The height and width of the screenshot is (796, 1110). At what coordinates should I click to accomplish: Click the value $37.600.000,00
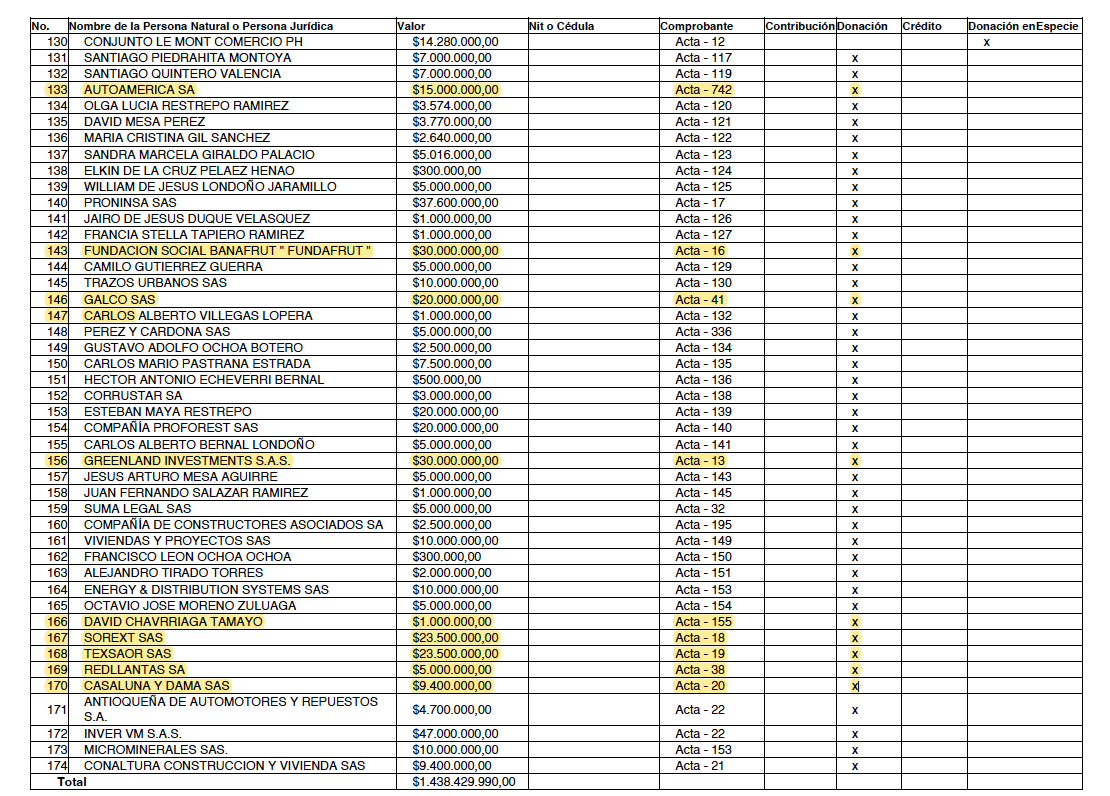[455, 203]
